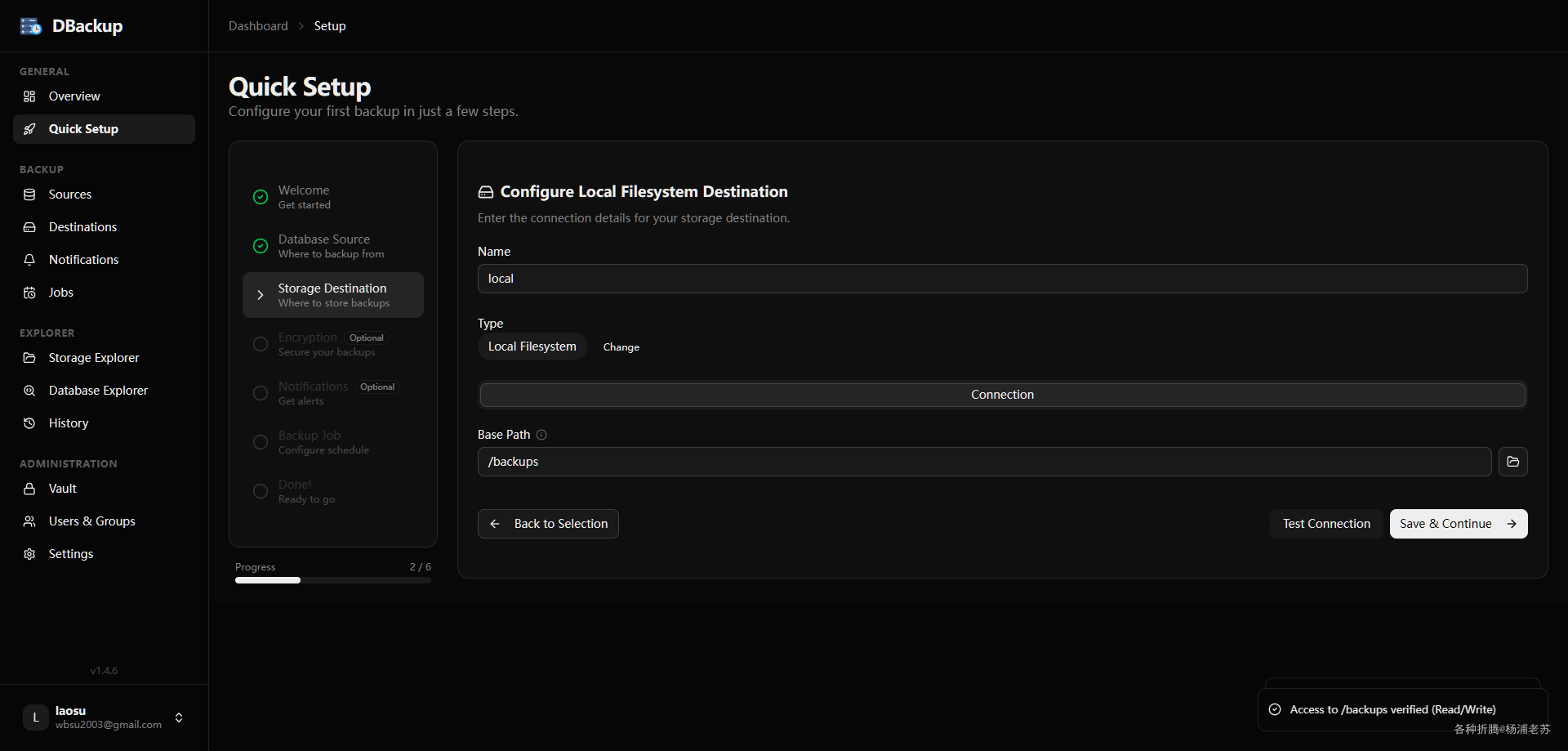Open Storage Explorer from sidebar
Image resolution: width=1568 pixels, height=751 pixels.
pos(93,358)
